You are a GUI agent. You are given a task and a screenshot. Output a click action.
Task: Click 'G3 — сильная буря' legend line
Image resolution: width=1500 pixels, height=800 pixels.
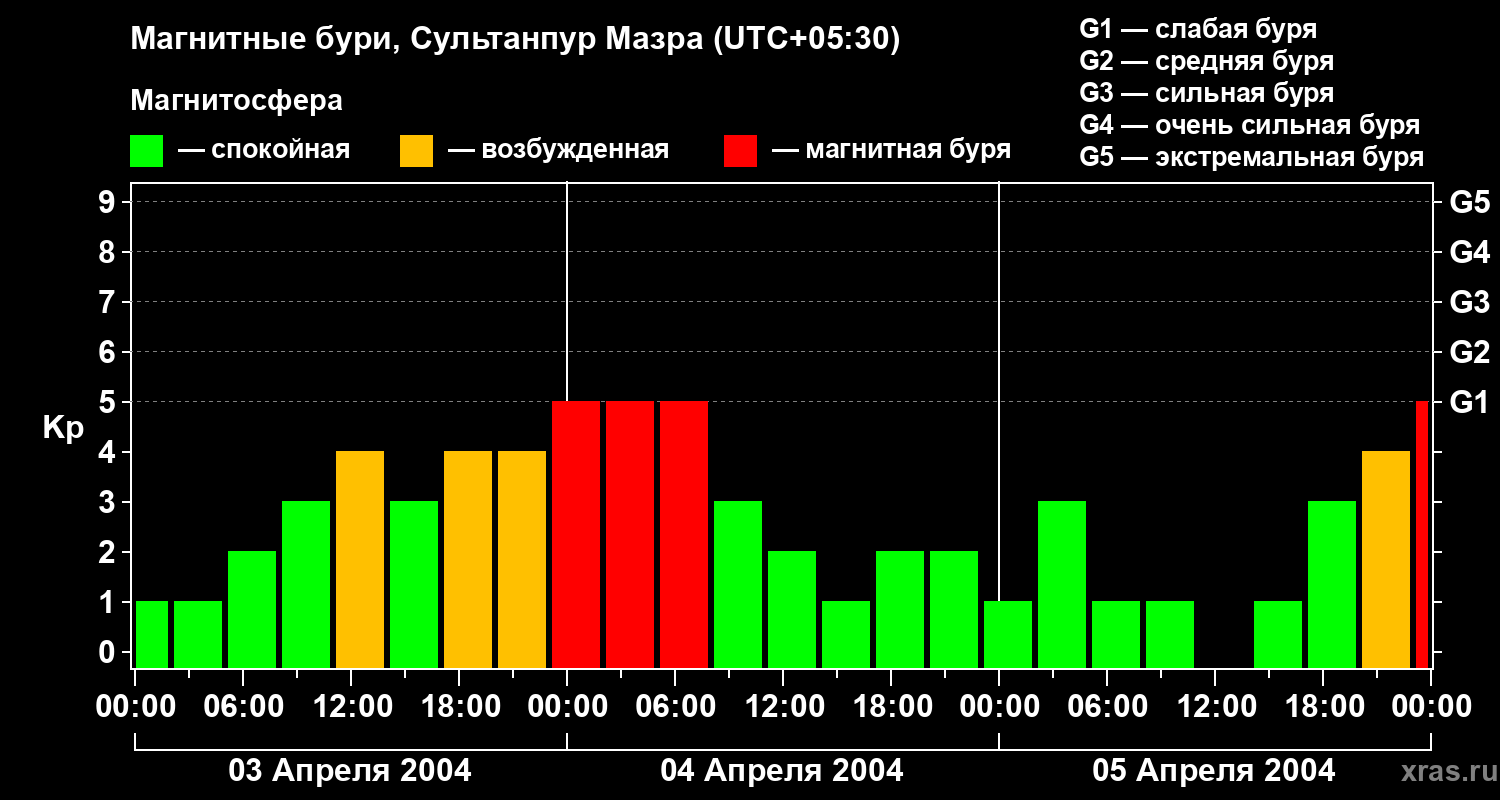(x=1207, y=93)
